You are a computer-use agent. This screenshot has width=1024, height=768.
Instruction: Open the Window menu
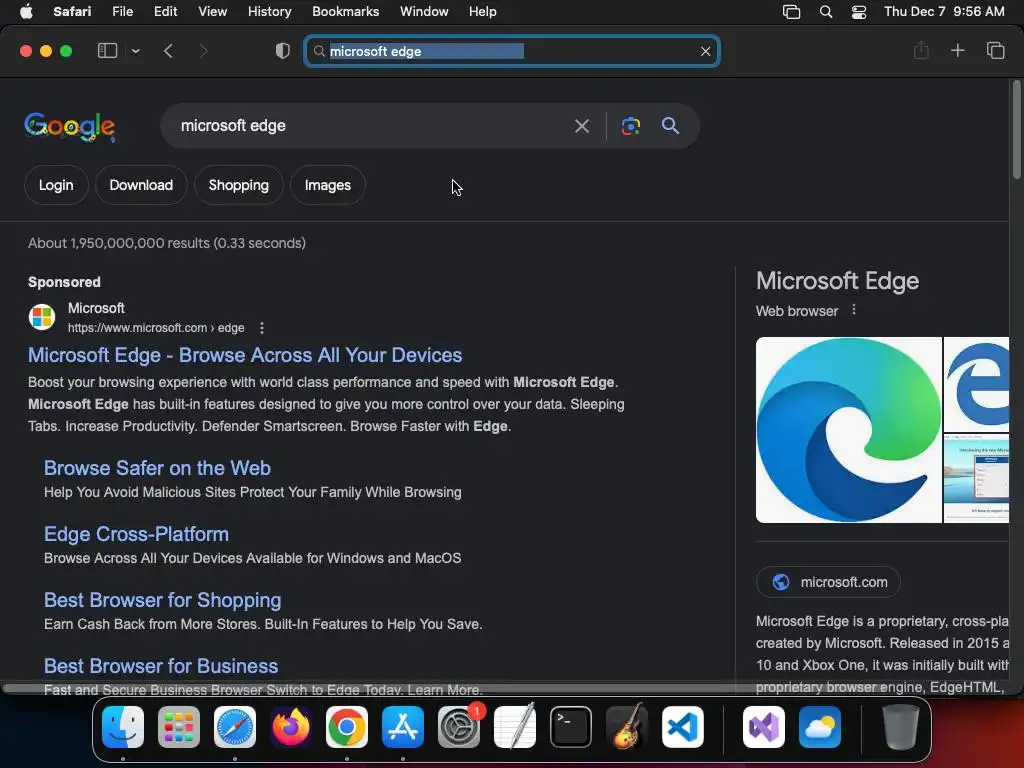(x=424, y=12)
